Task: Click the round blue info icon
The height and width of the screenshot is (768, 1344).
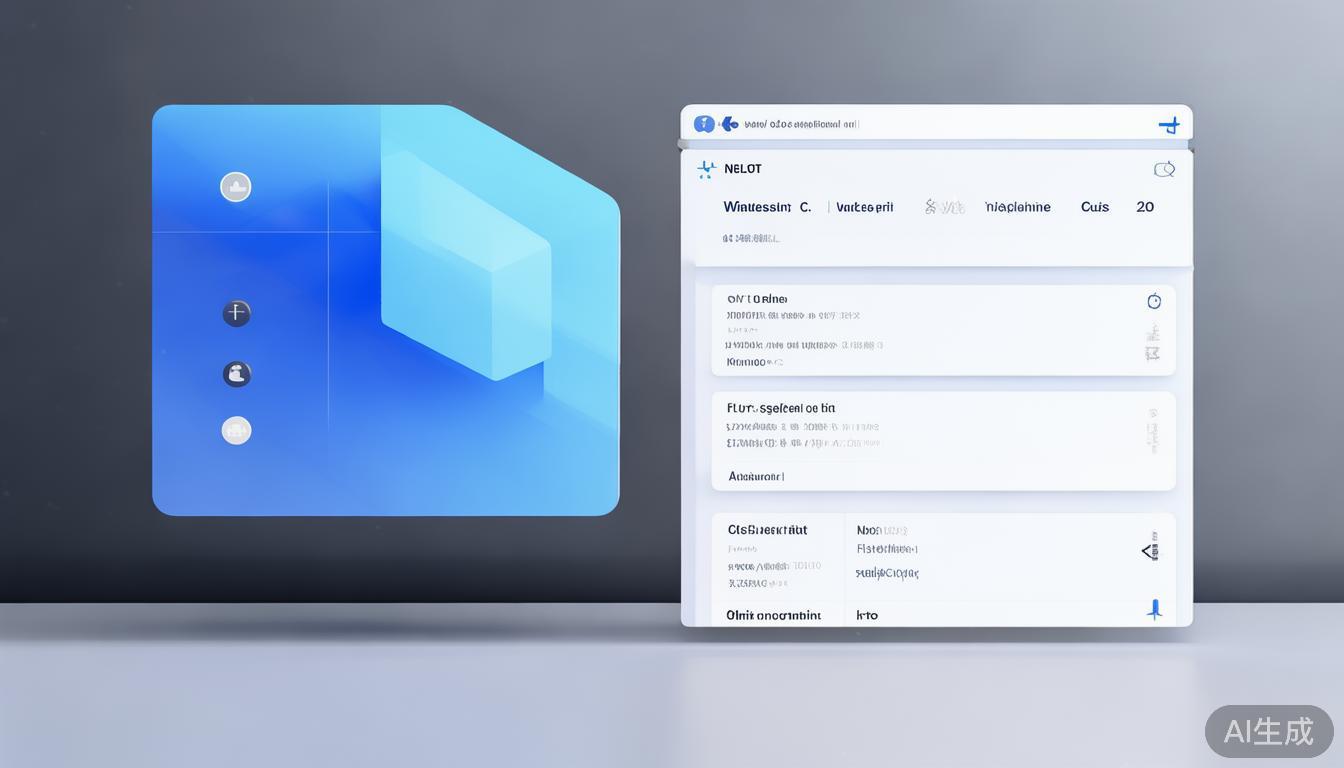Action: [704, 124]
